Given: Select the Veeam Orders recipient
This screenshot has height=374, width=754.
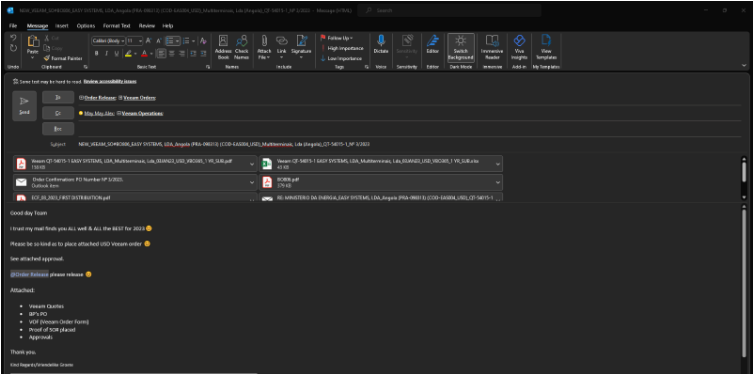Looking at the screenshot, I should pyautogui.click(x=139, y=98).
